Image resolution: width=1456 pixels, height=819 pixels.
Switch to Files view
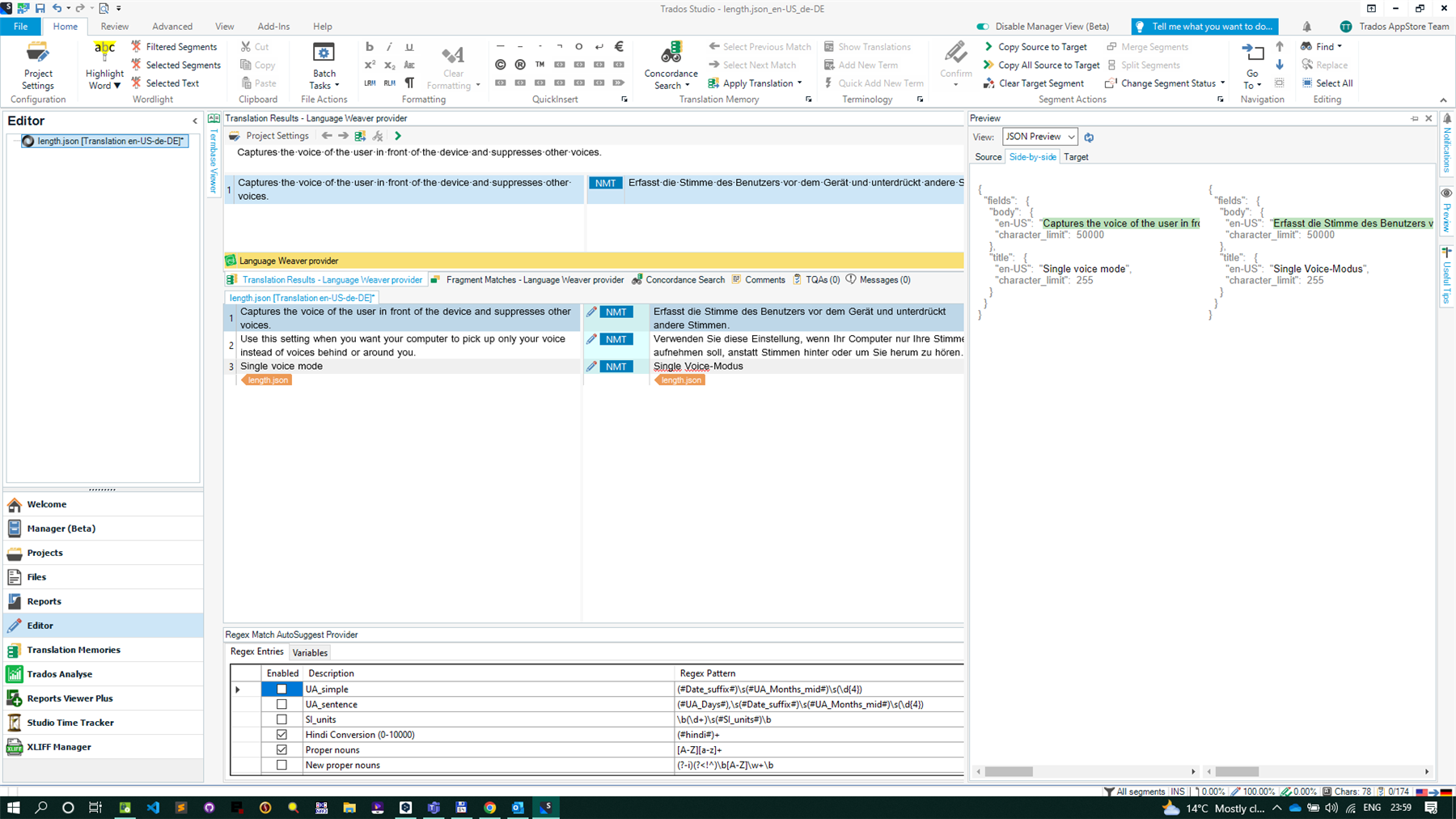(x=104, y=577)
